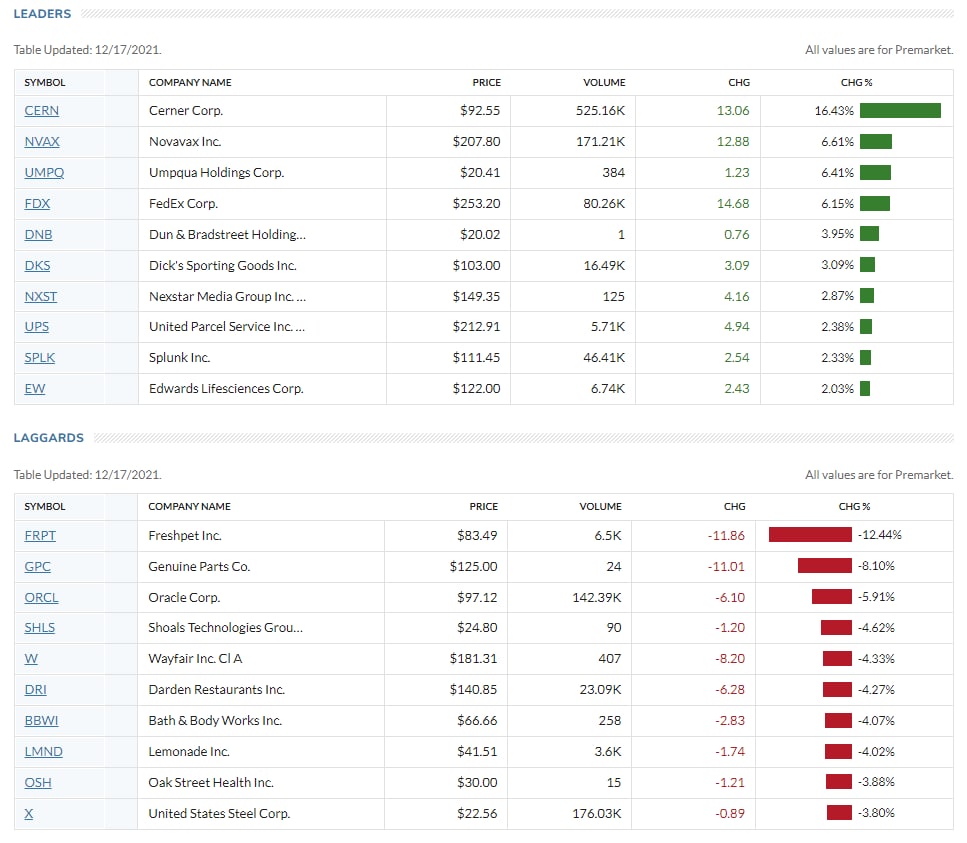The width and height of the screenshot is (967, 843).
Task: Click the NVAX symbol link
Action: (x=42, y=142)
